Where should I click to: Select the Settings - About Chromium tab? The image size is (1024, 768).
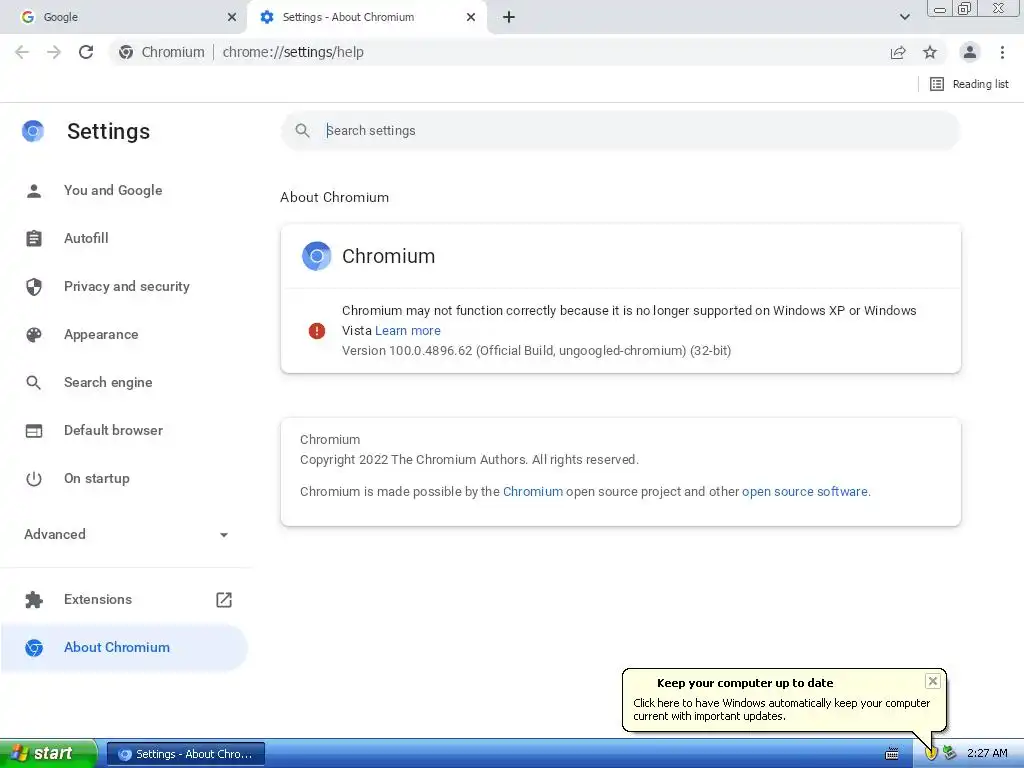click(366, 17)
